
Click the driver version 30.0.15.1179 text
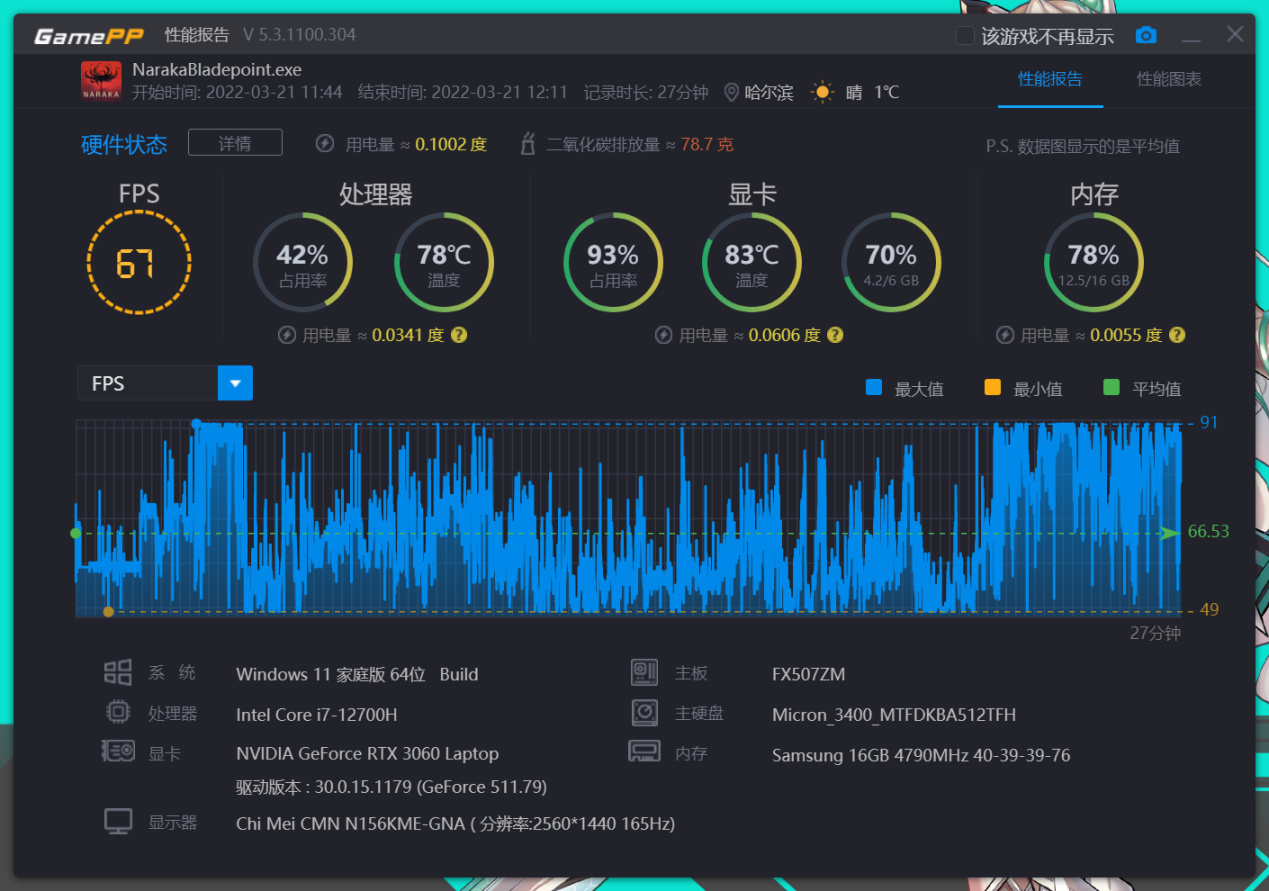pos(391,787)
